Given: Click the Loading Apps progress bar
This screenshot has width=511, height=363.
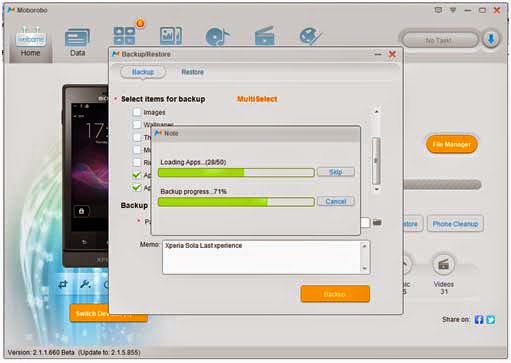Looking at the screenshot, I should 236,172.
